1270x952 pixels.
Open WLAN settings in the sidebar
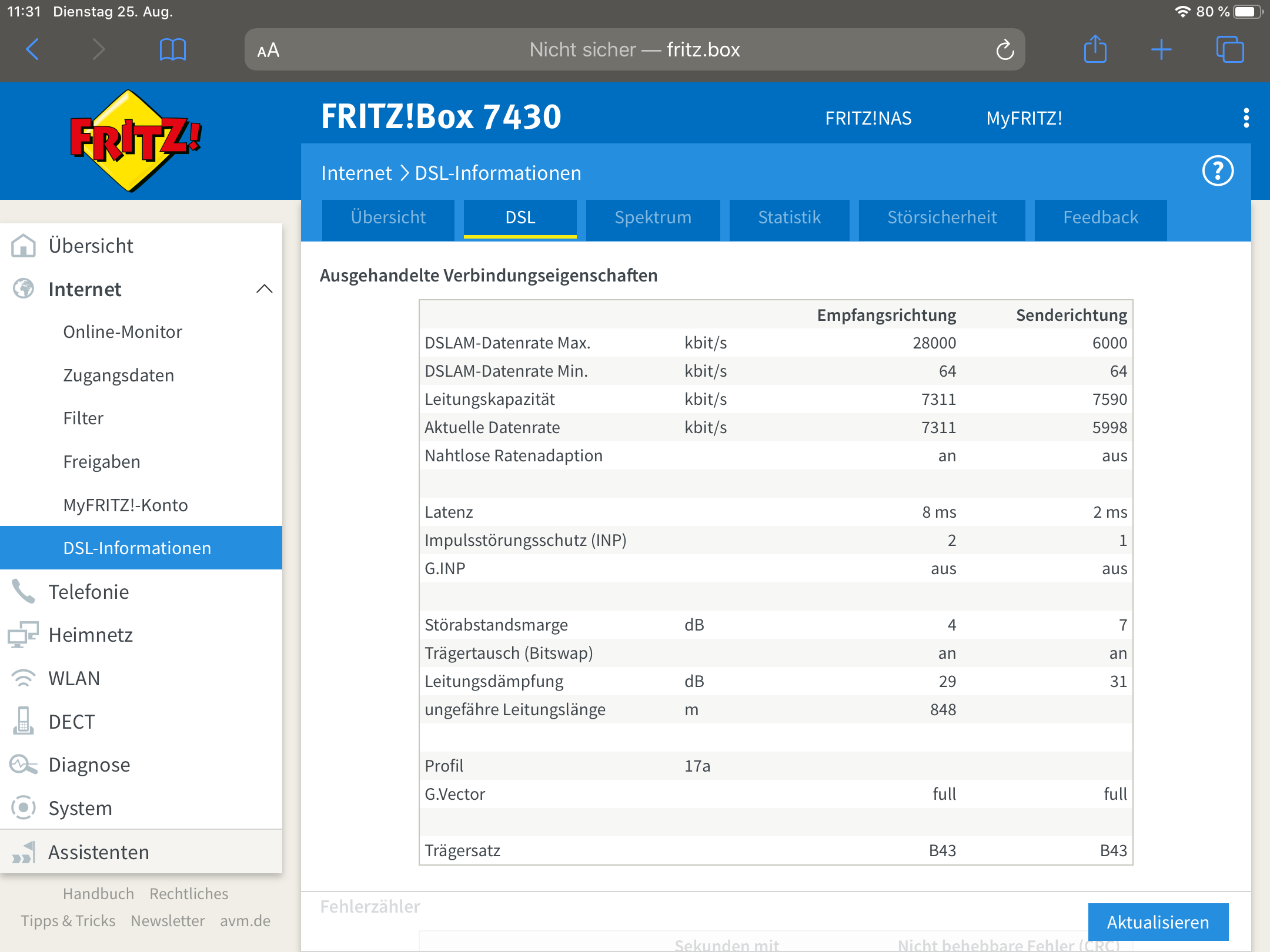74,678
